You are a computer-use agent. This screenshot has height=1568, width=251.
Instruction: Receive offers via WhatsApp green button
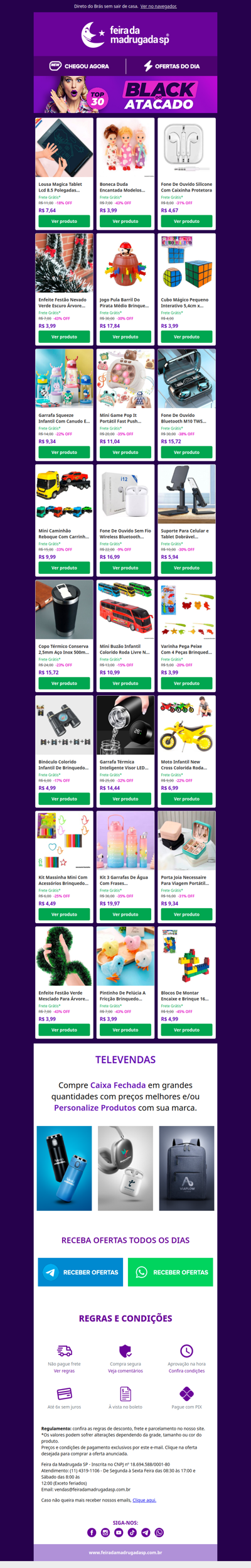[171, 1272]
